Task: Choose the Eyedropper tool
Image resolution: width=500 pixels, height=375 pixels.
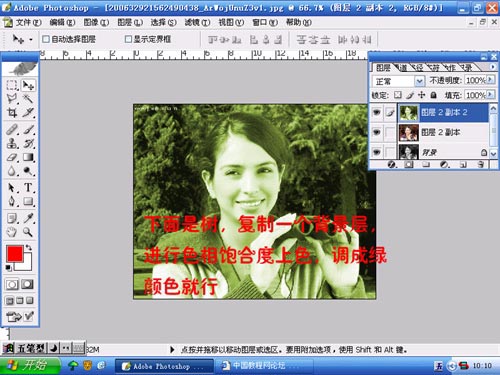Action: [28, 218]
